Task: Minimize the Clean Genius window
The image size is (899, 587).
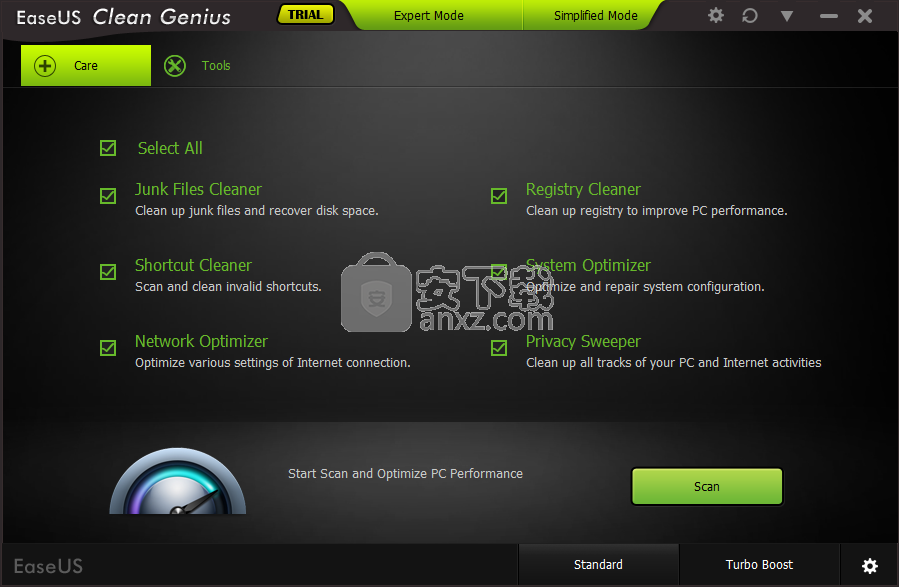Action: 828,17
